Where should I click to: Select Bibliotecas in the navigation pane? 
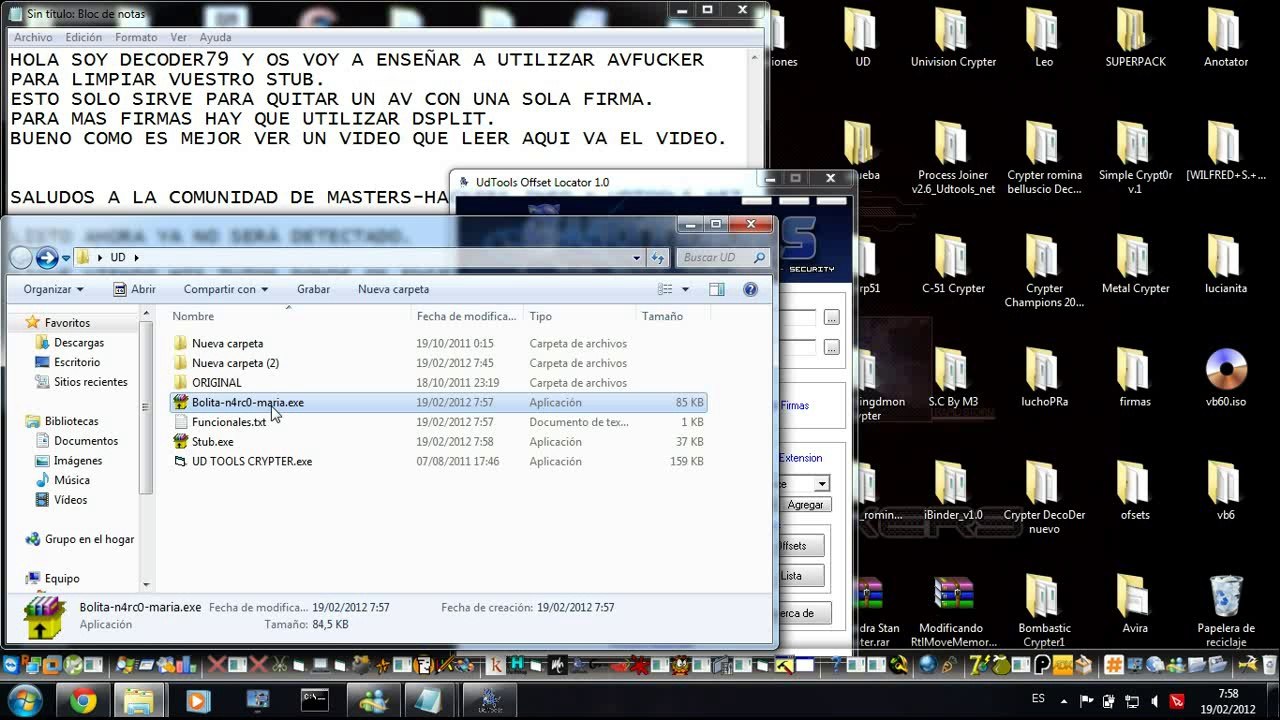coord(71,421)
